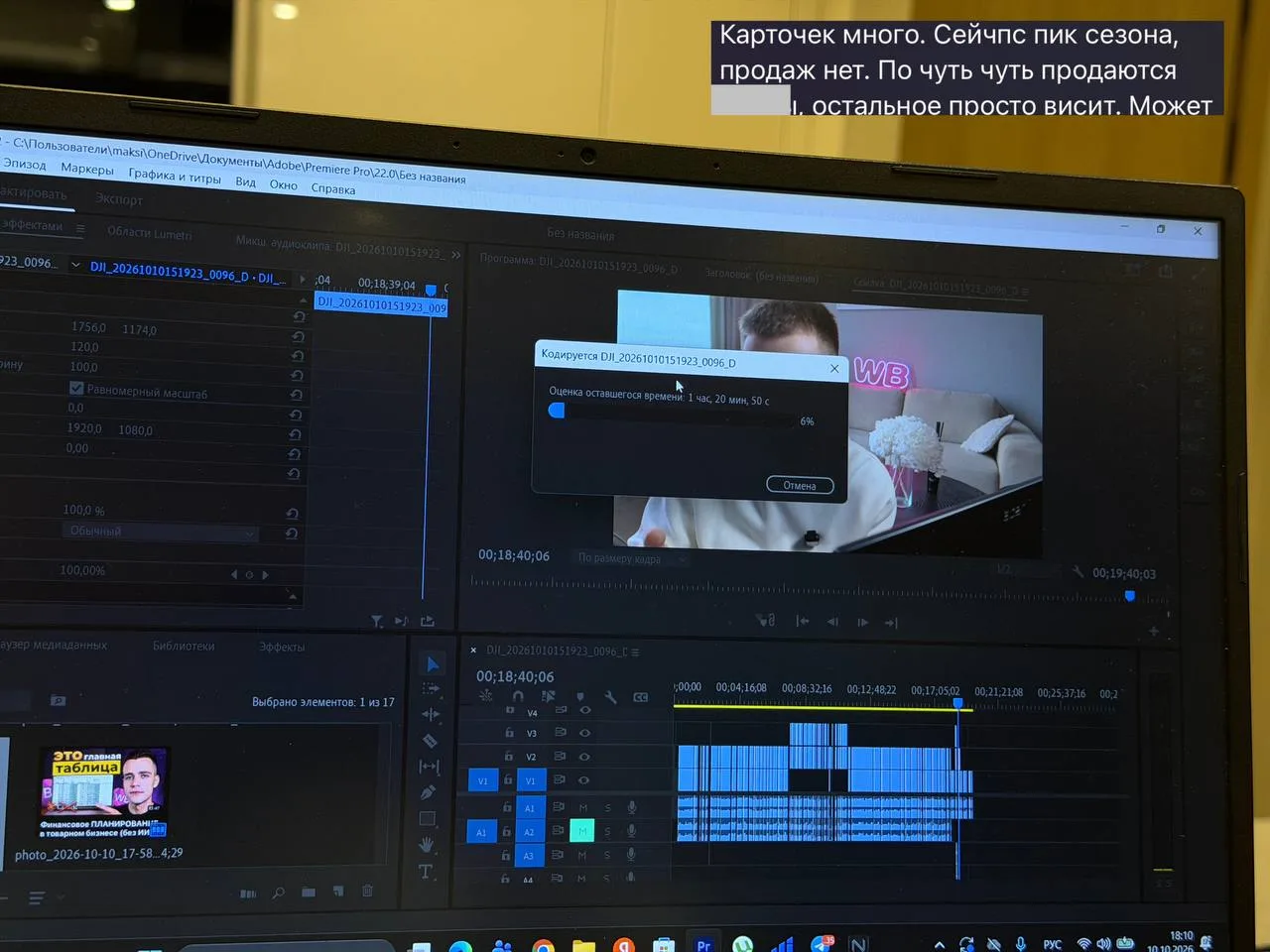This screenshot has width=1270, height=952.
Task: Toggle visibility eye for track V1
Action: [x=583, y=780]
